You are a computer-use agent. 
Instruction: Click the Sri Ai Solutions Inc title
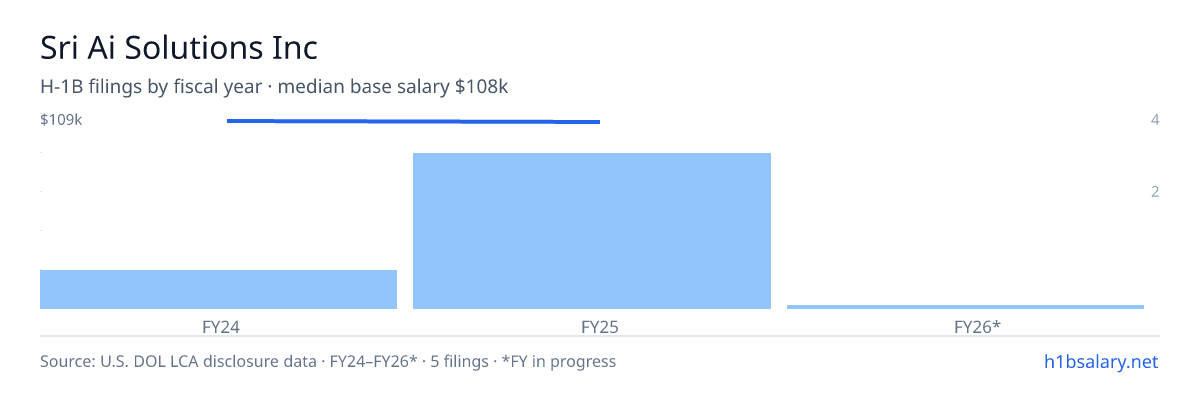[x=179, y=47]
